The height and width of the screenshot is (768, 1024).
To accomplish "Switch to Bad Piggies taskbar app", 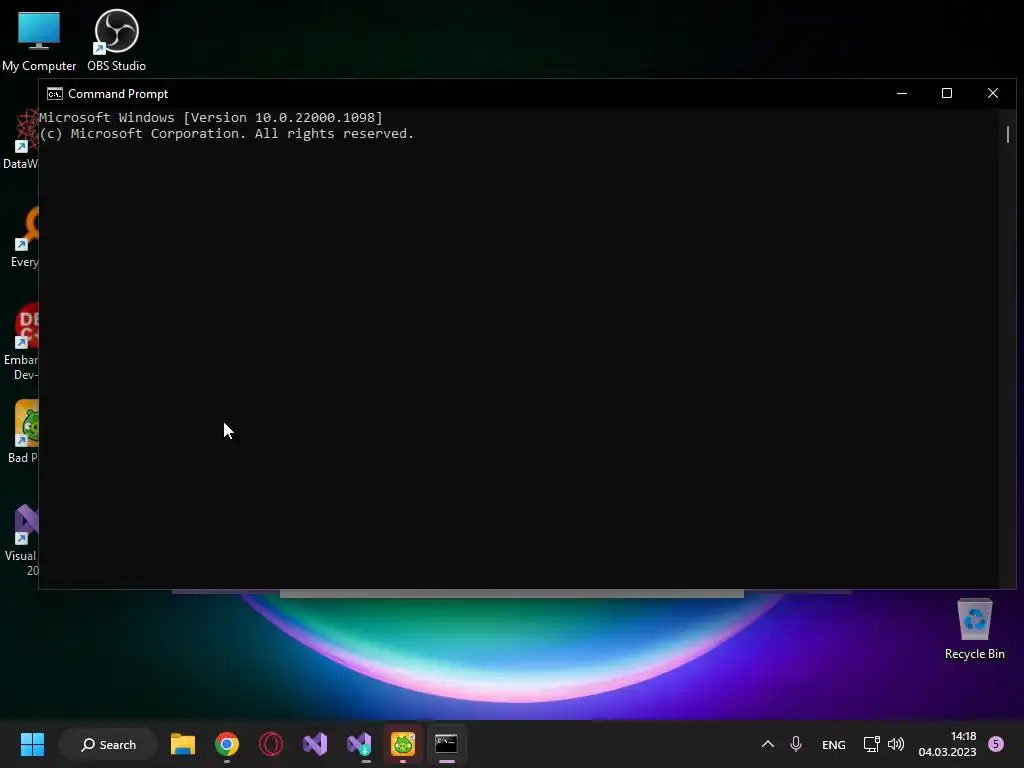I will coord(403,744).
